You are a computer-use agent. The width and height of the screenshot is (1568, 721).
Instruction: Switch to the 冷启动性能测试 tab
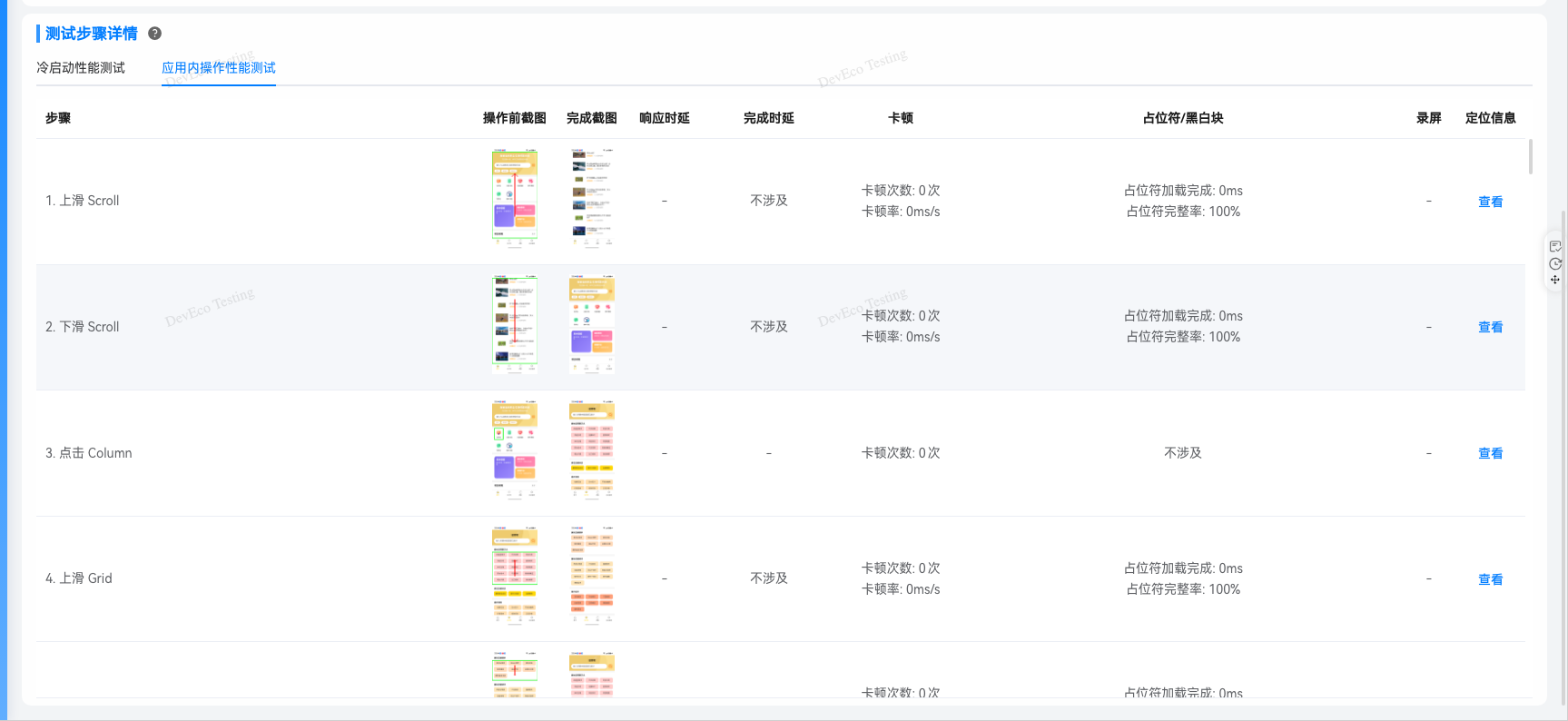click(x=81, y=68)
